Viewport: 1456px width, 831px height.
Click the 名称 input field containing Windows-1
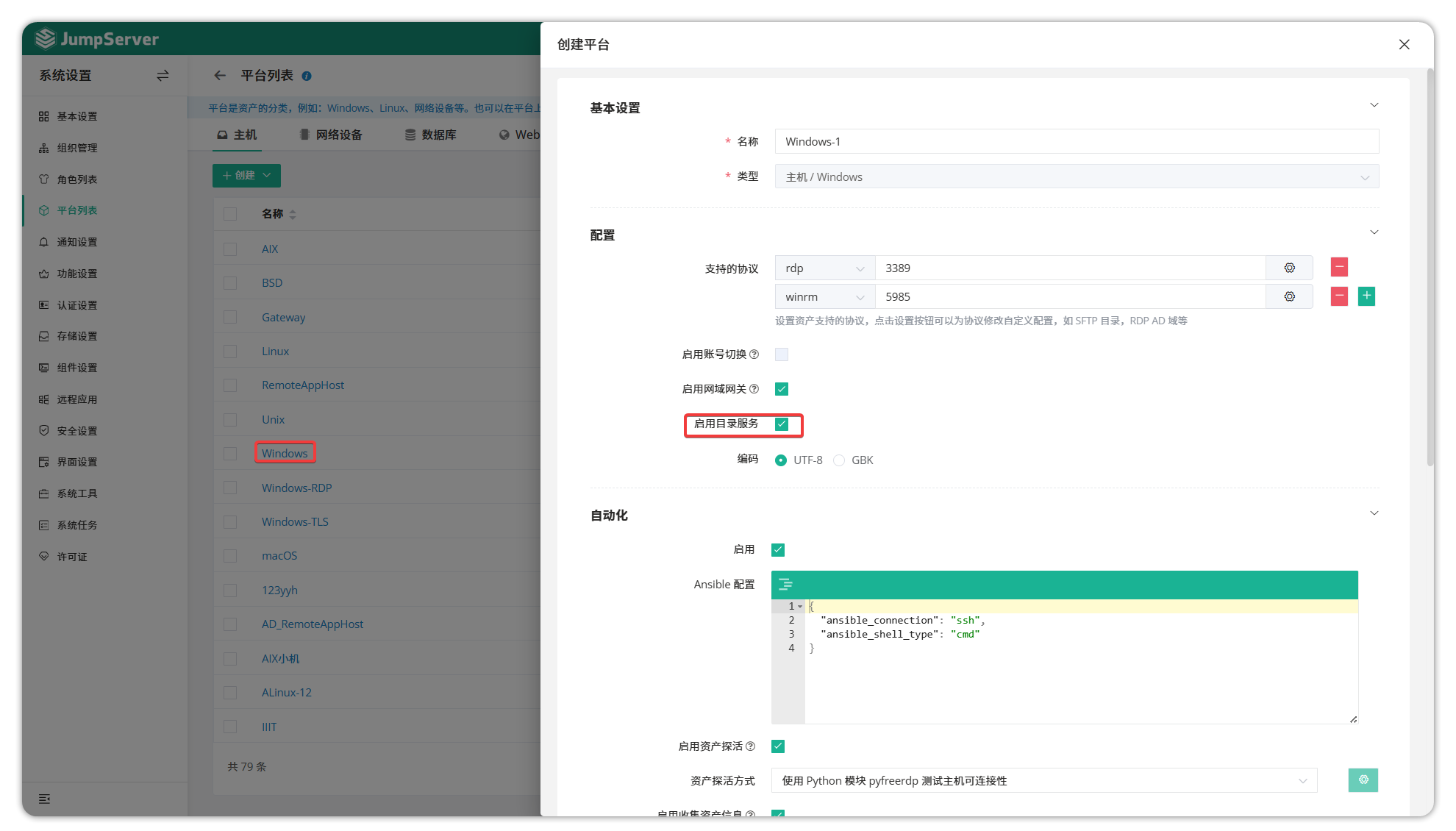1076,141
